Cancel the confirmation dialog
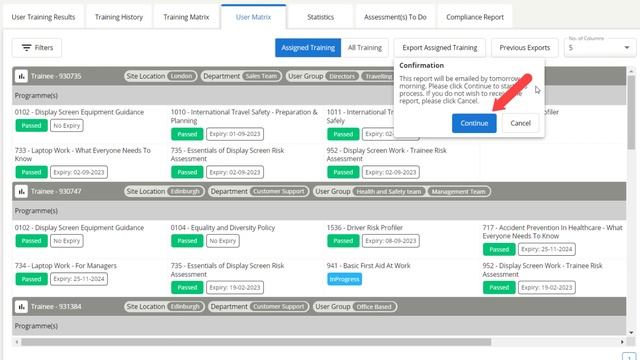This screenshot has height=360, width=640. point(520,123)
